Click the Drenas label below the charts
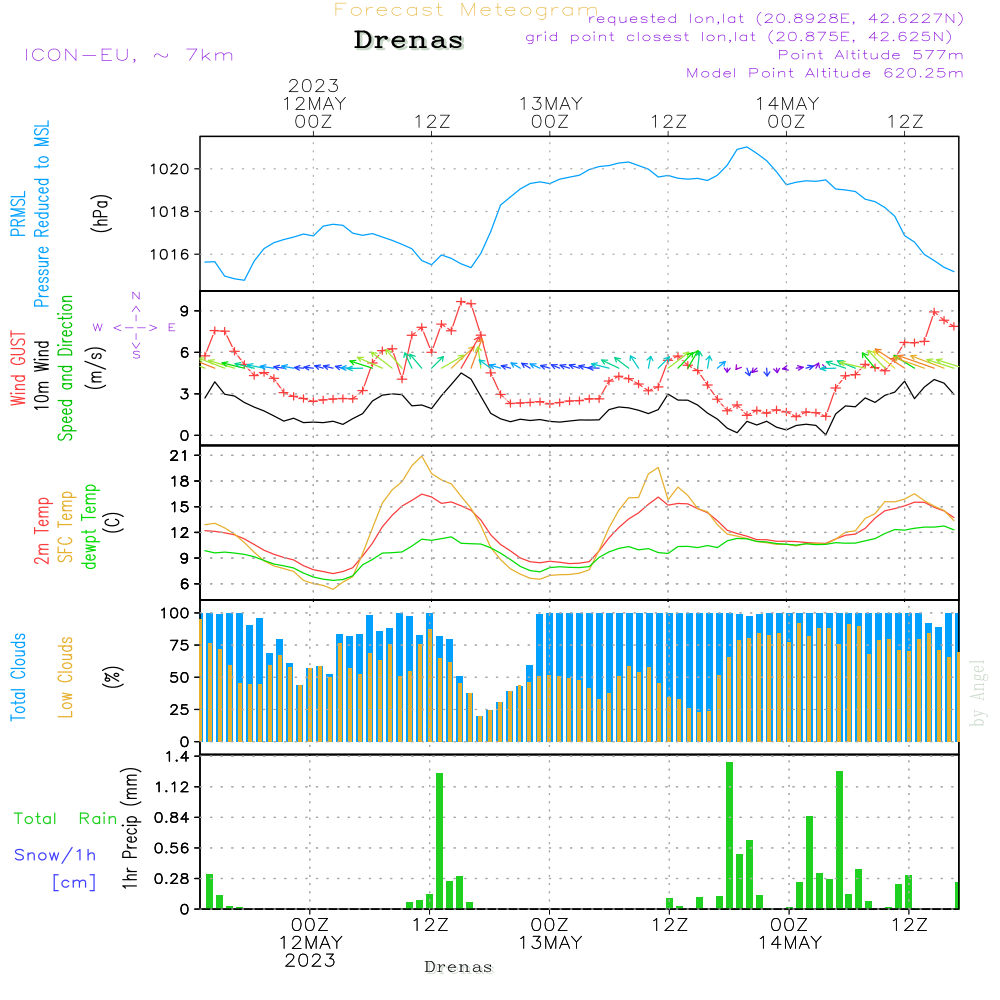 (x=458, y=967)
